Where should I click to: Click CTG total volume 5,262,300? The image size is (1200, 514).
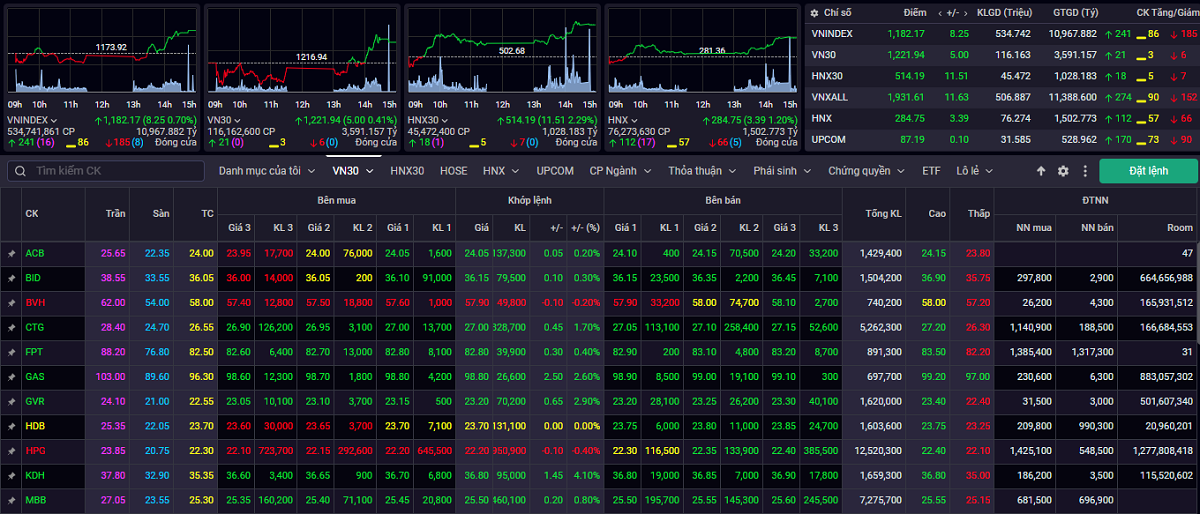coord(882,327)
